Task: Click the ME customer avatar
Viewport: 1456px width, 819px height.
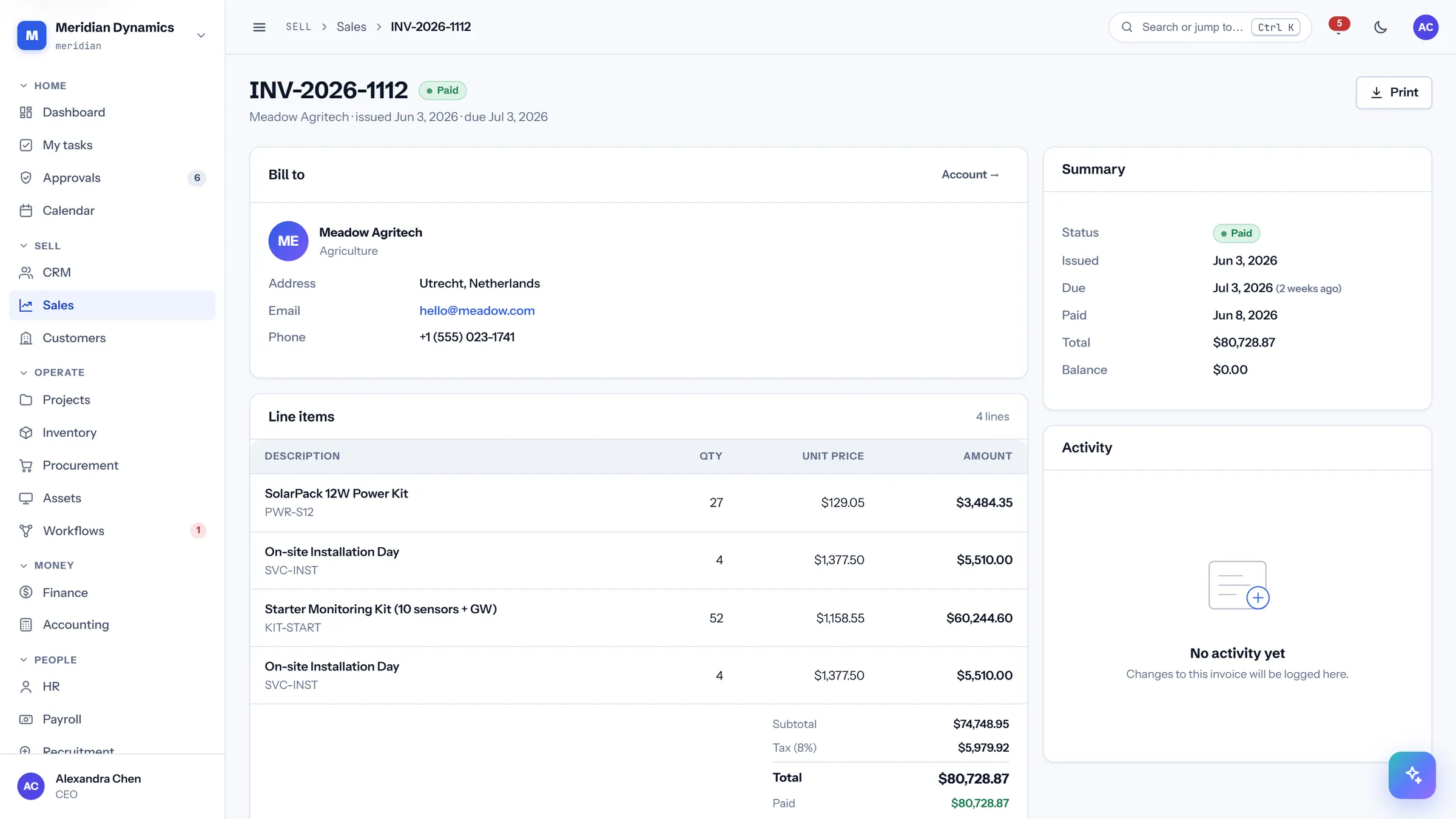Action: click(288, 241)
